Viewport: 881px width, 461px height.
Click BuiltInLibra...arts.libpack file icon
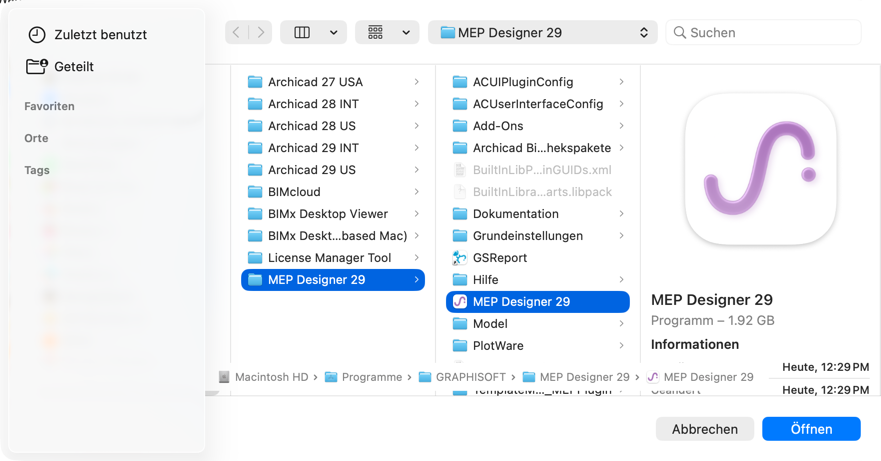tap(460, 192)
